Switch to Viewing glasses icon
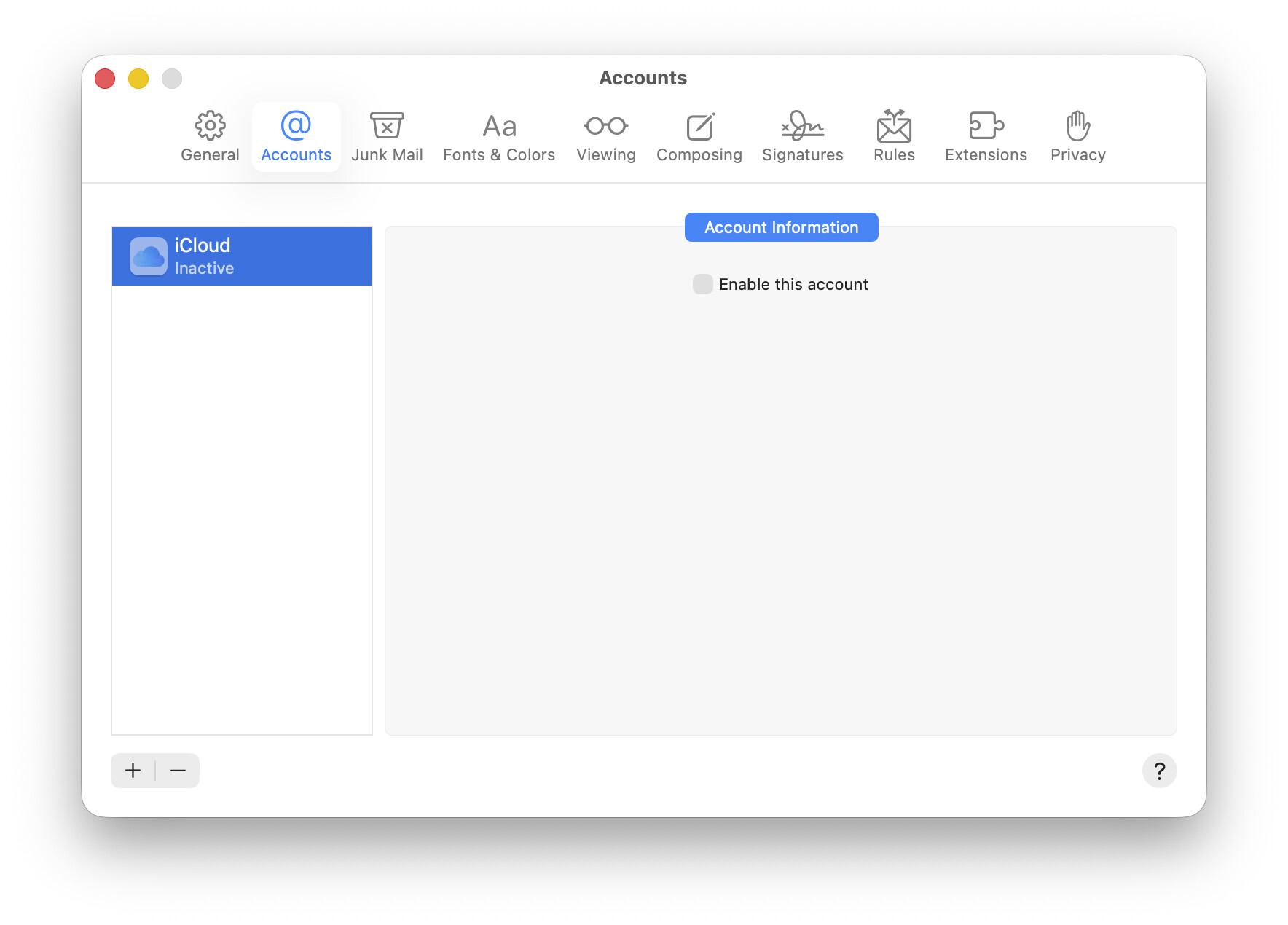Screen dimensions: 1288x925 [x=605, y=127]
